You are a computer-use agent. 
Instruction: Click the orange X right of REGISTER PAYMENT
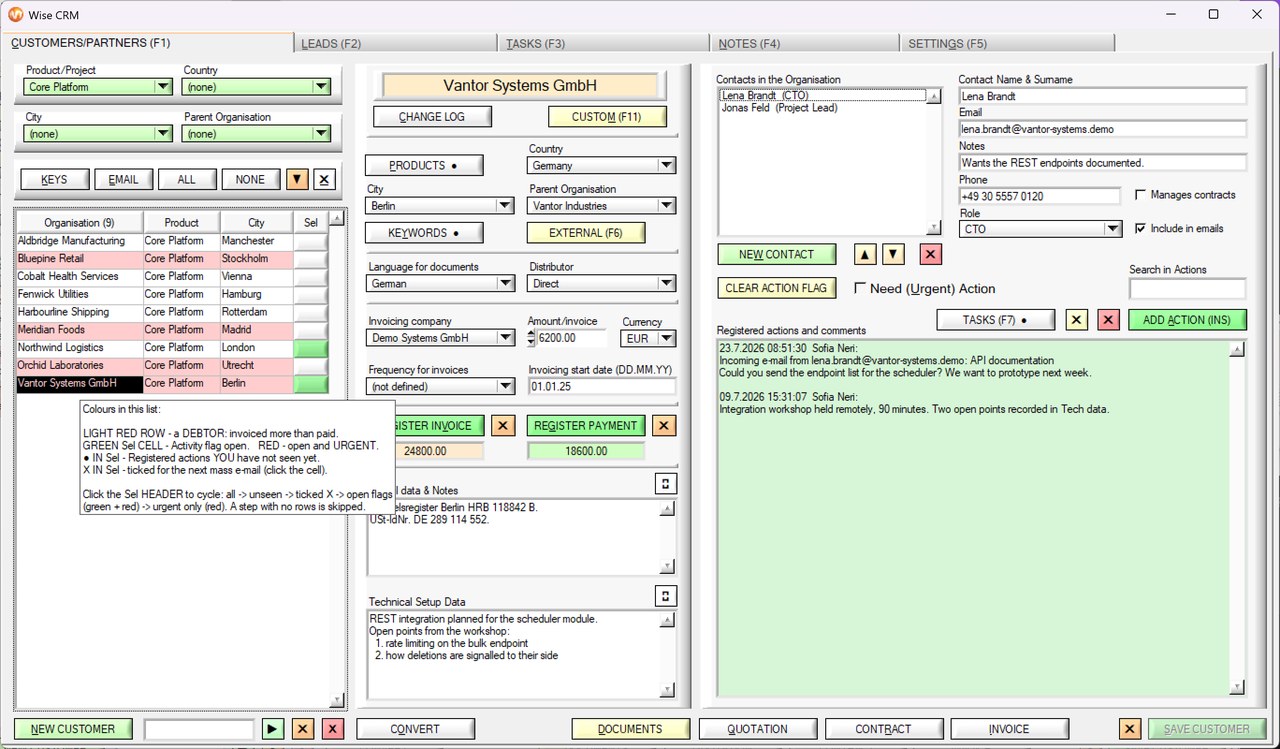pyautogui.click(x=663, y=425)
